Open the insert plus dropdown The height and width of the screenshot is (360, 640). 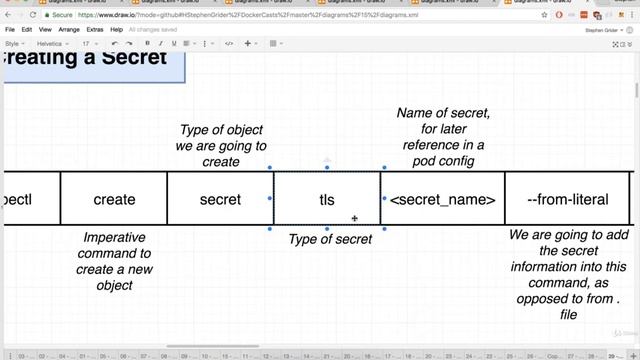pos(250,43)
